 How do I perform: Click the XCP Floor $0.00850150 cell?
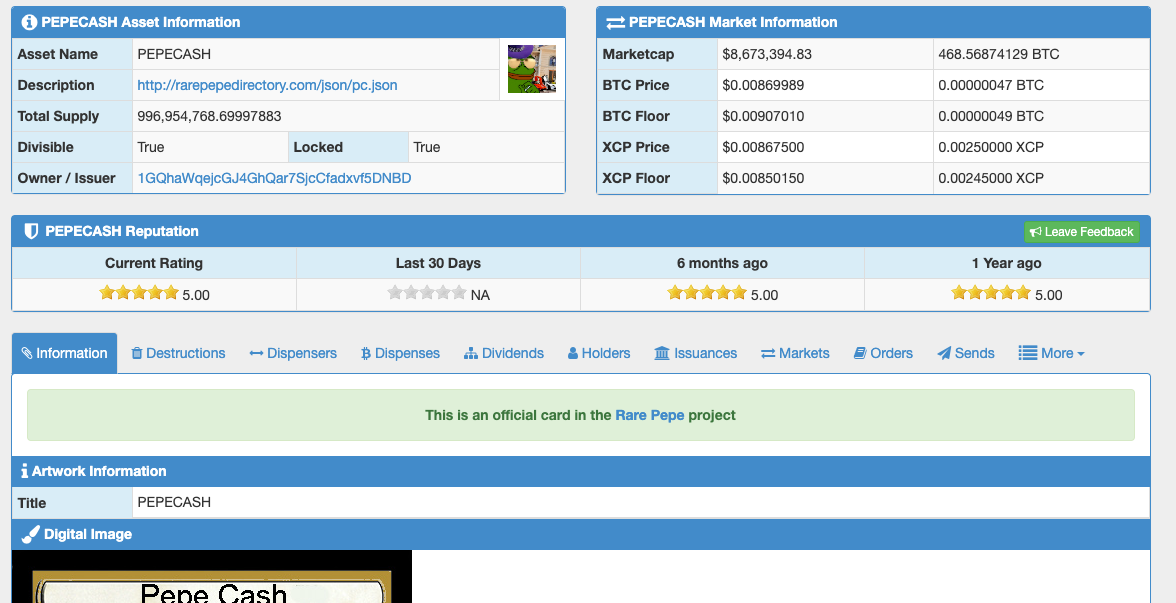[x=825, y=178]
